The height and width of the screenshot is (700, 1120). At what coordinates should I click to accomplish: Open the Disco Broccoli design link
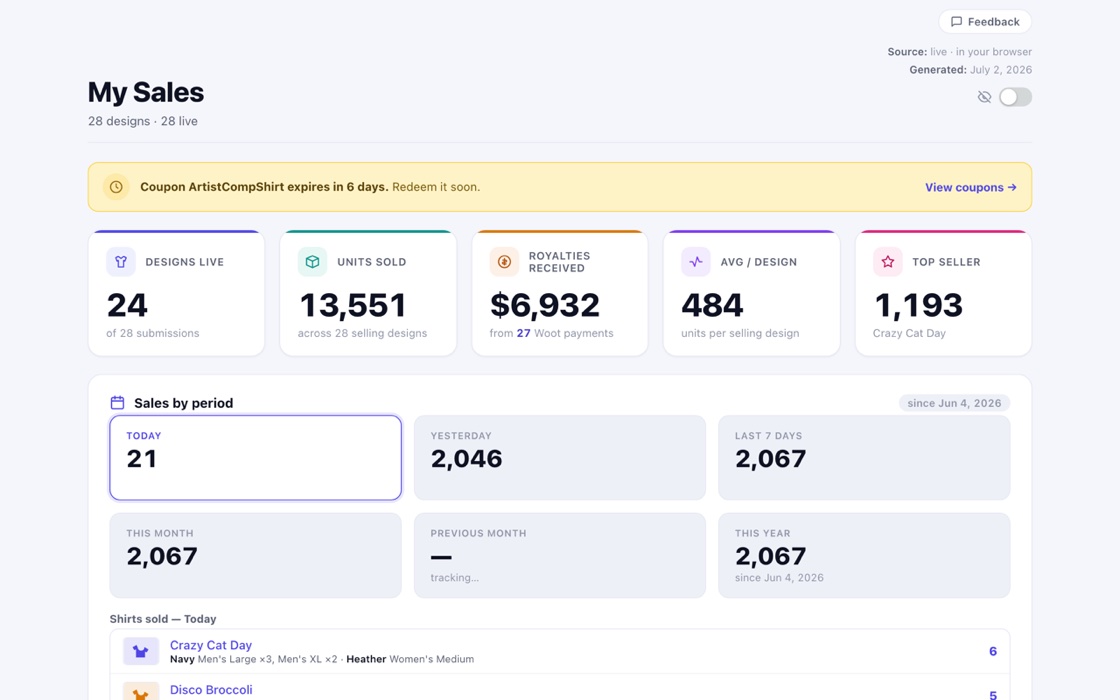[x=211, y=690]
